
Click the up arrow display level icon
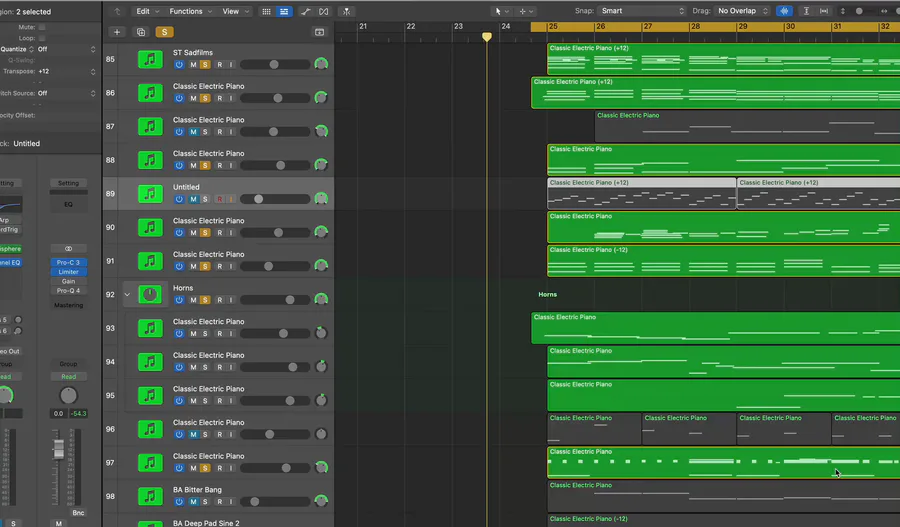(117, 11)
